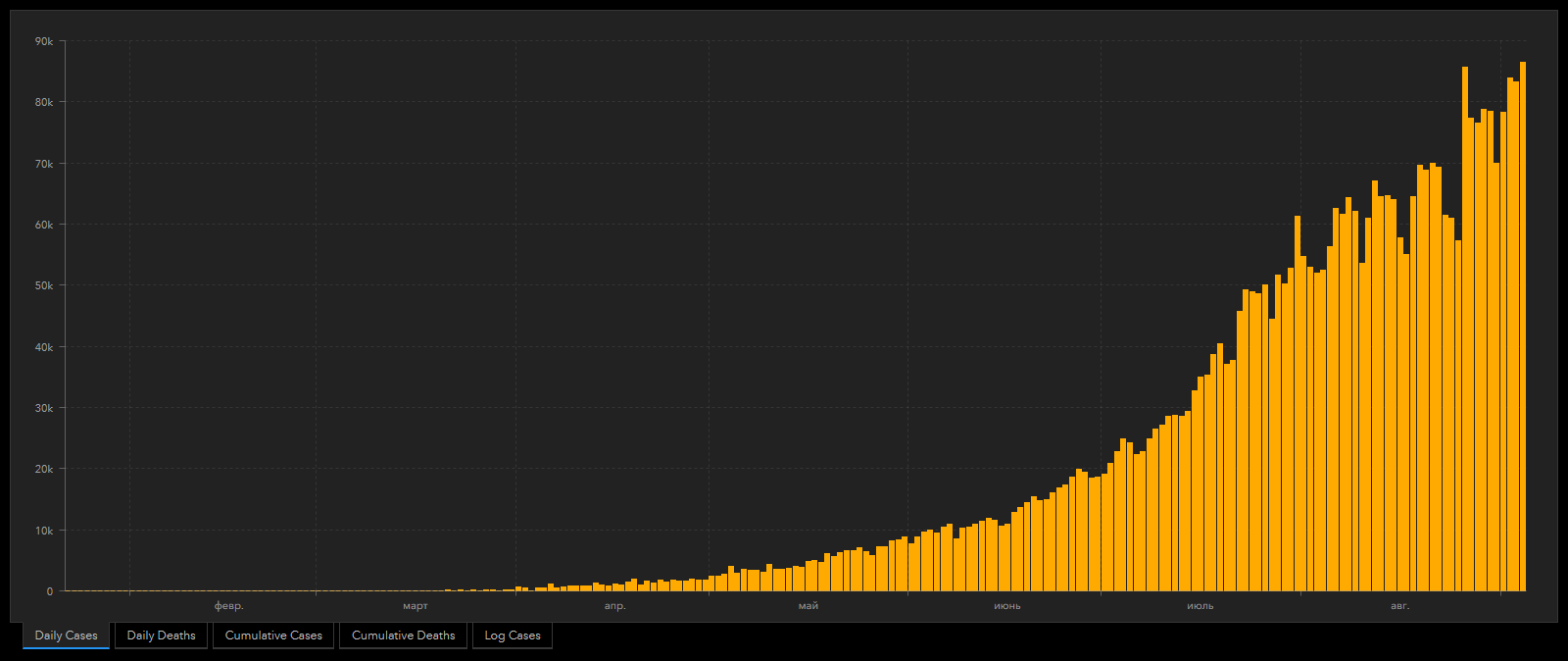This screenshot has height=661, width=1568.
Task: Click the май month label
Action: [x=808, y=606]
